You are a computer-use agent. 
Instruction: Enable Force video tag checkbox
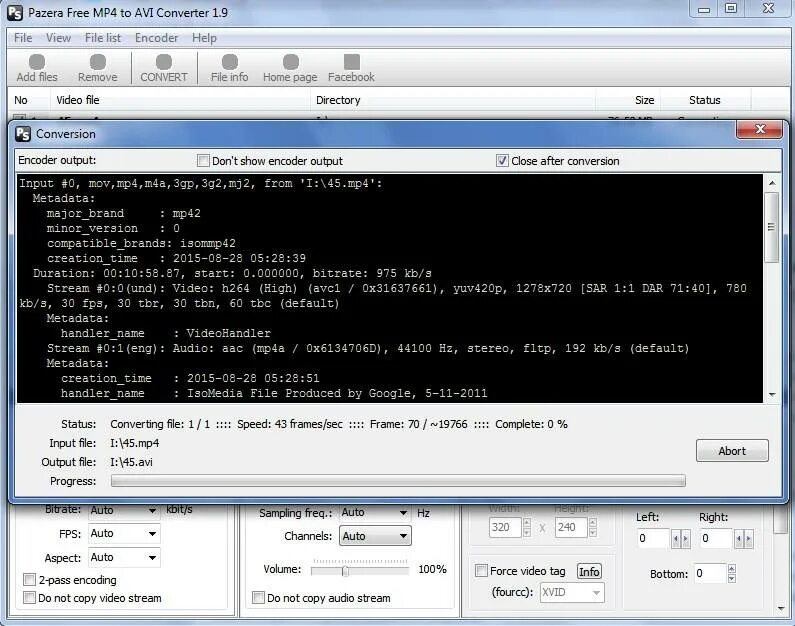coord(481,571)
